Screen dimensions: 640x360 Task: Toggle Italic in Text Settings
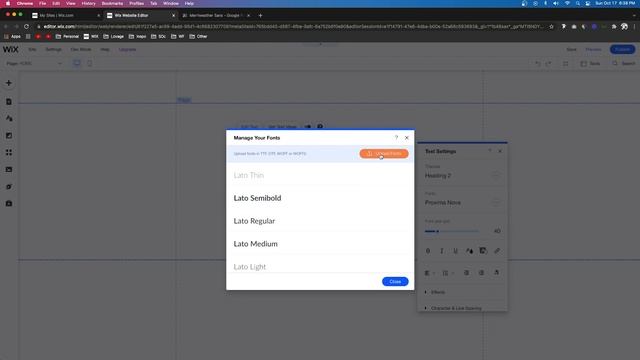click(442, 251)
